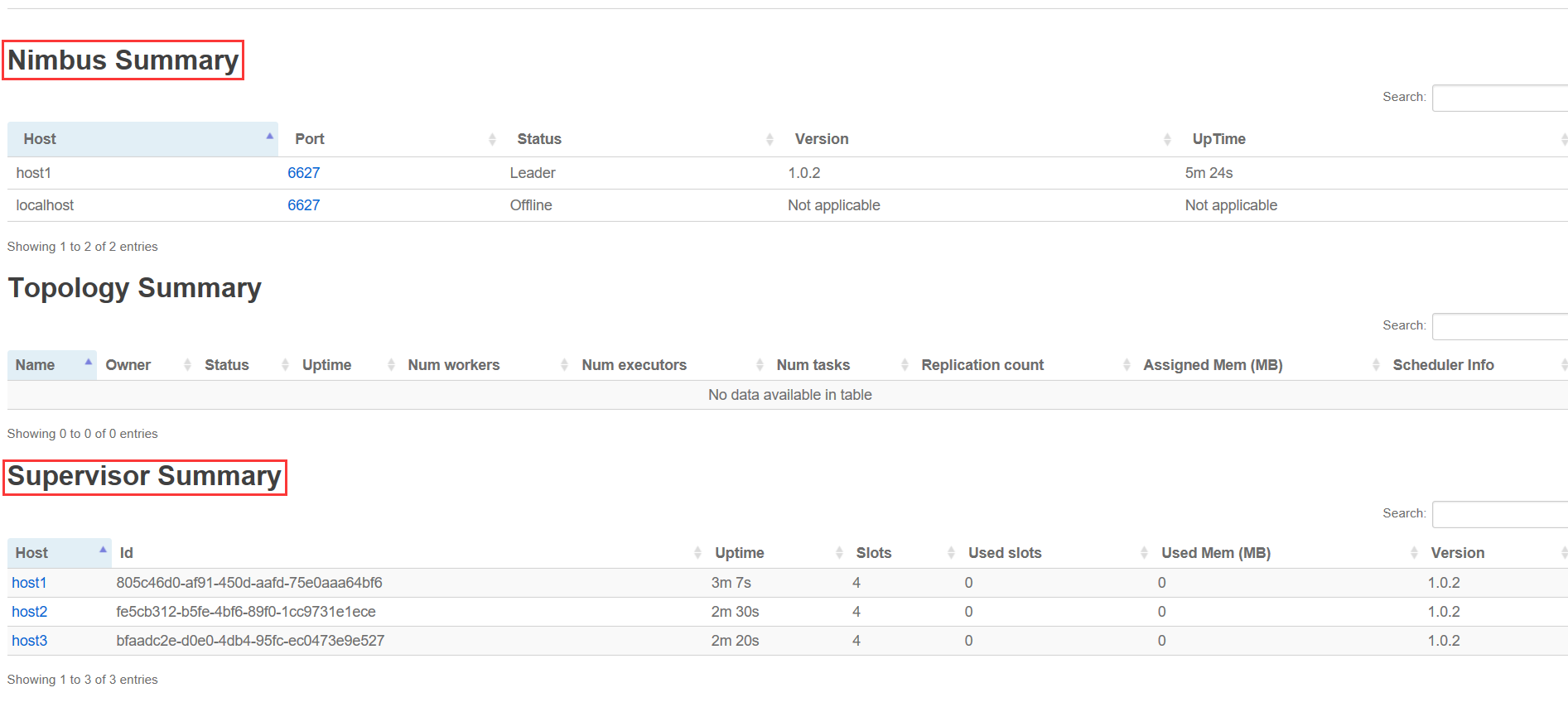Screen dimensions: 1568x707
Task: Sort Nimbus table by Port column
Action: [x=310, y=139]
